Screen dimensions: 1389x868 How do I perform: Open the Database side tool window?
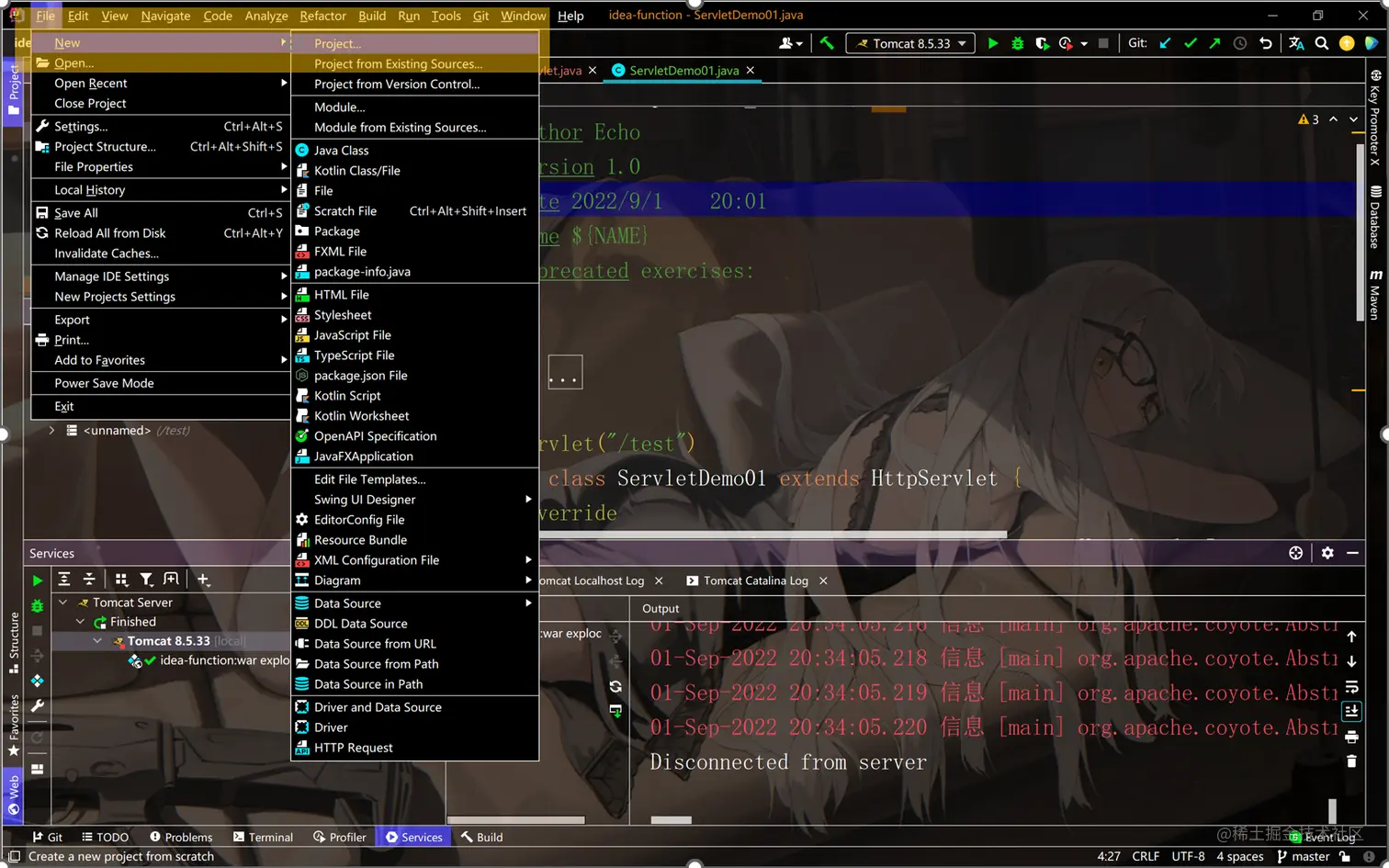(1375, 218)
